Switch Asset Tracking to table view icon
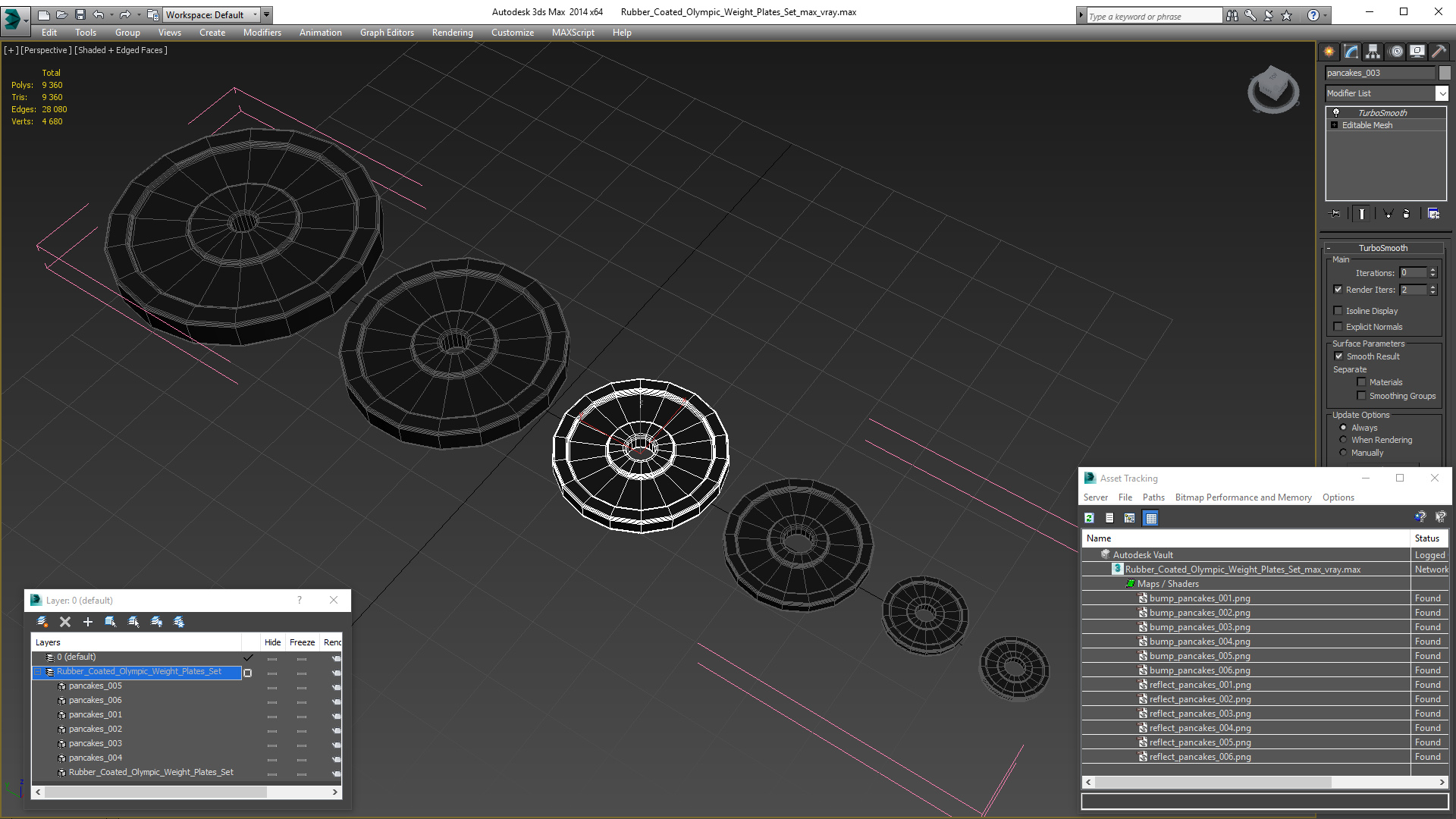 1151,518
